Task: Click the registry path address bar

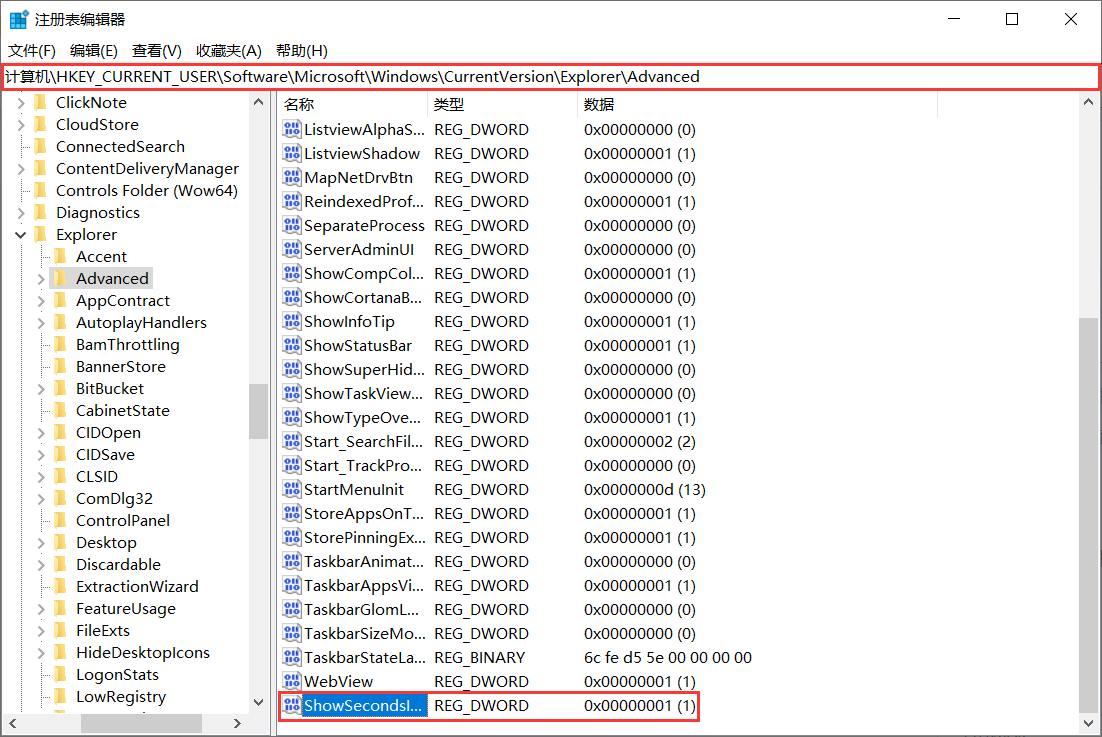Action: tap(550, 77)
